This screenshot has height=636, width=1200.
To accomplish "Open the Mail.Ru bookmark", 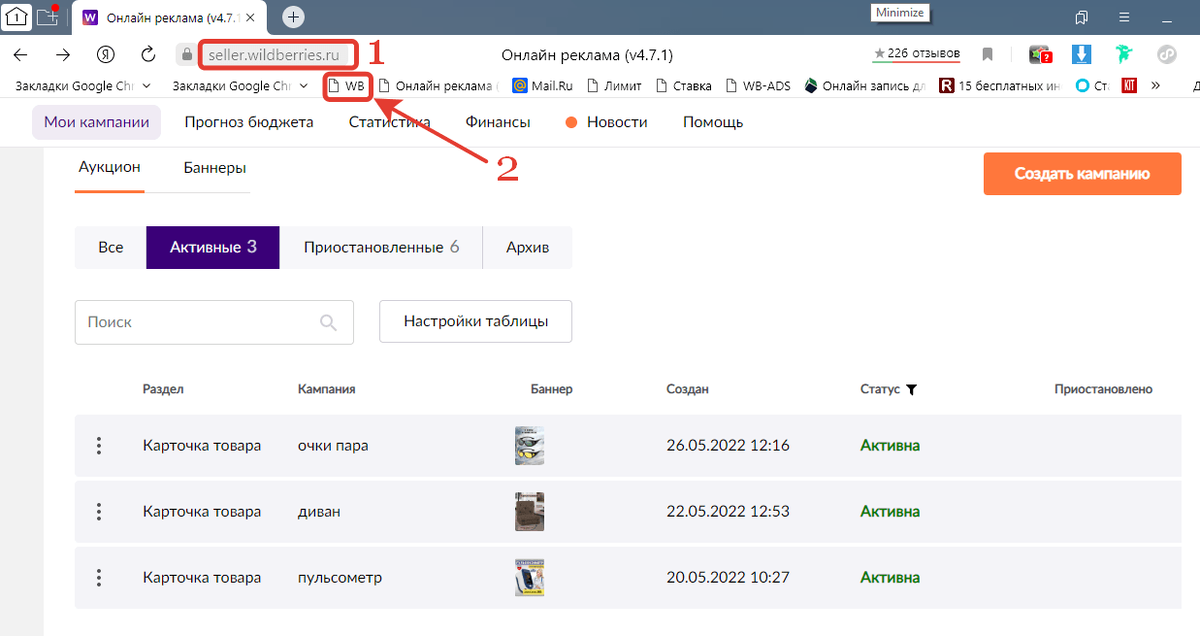I will coord(542,86).
